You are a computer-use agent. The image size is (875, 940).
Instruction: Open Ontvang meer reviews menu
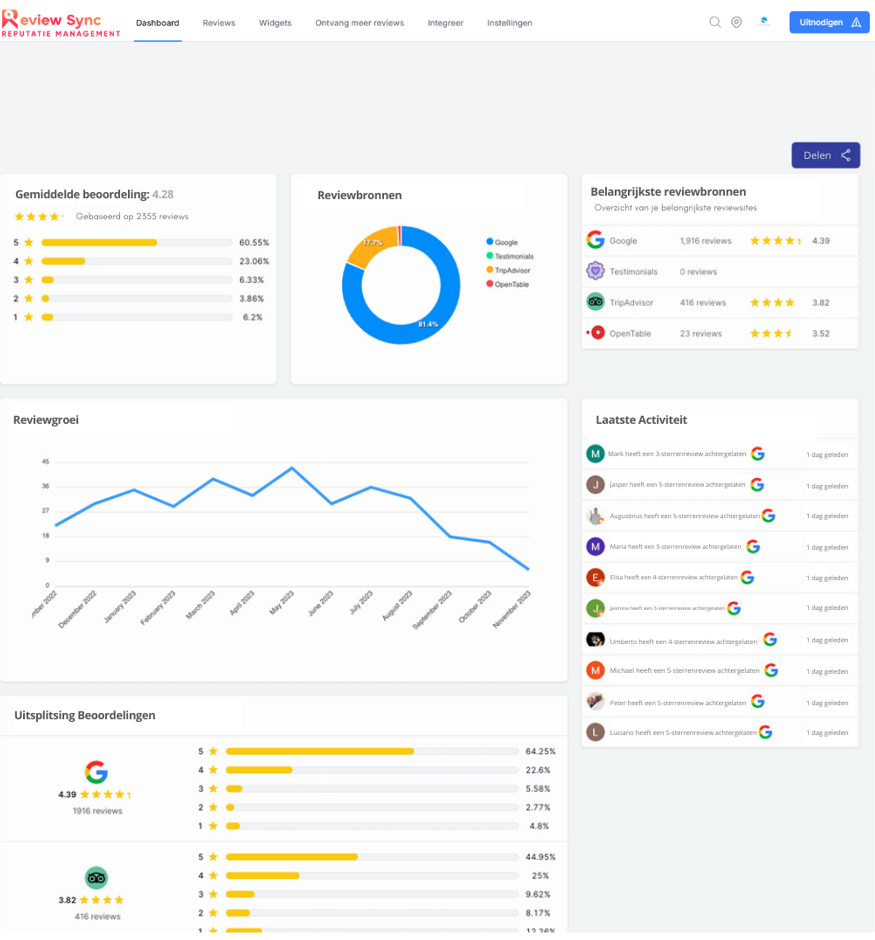(x=359, y=23)
